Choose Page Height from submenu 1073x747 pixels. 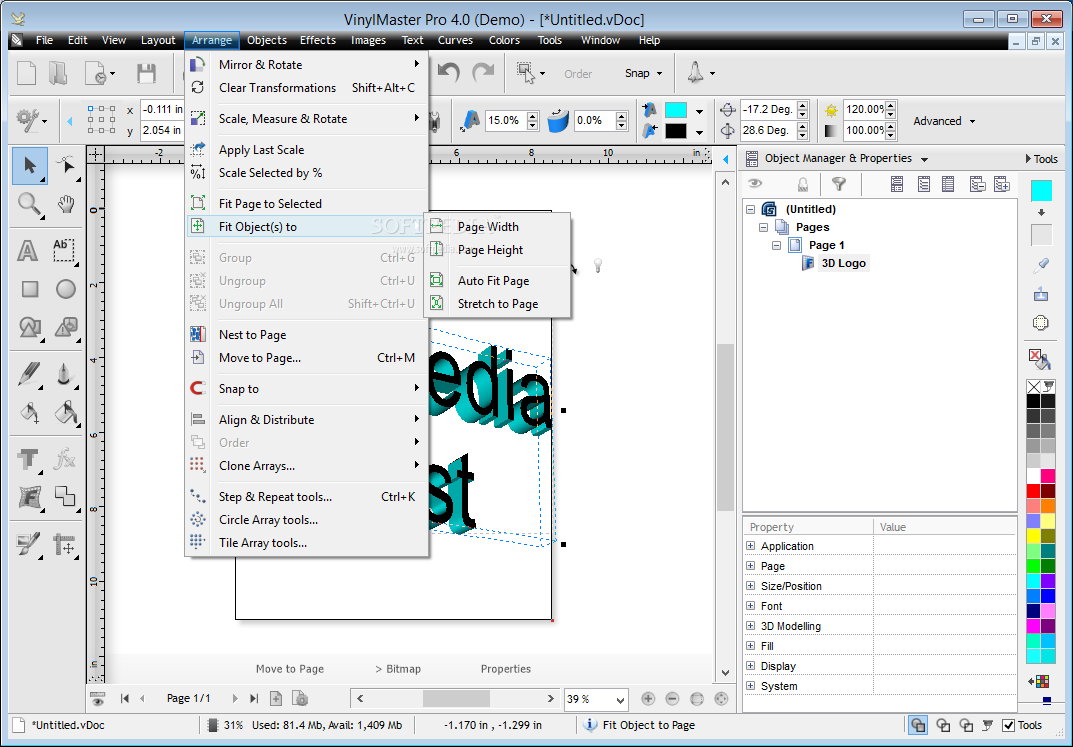pos(497,250)
